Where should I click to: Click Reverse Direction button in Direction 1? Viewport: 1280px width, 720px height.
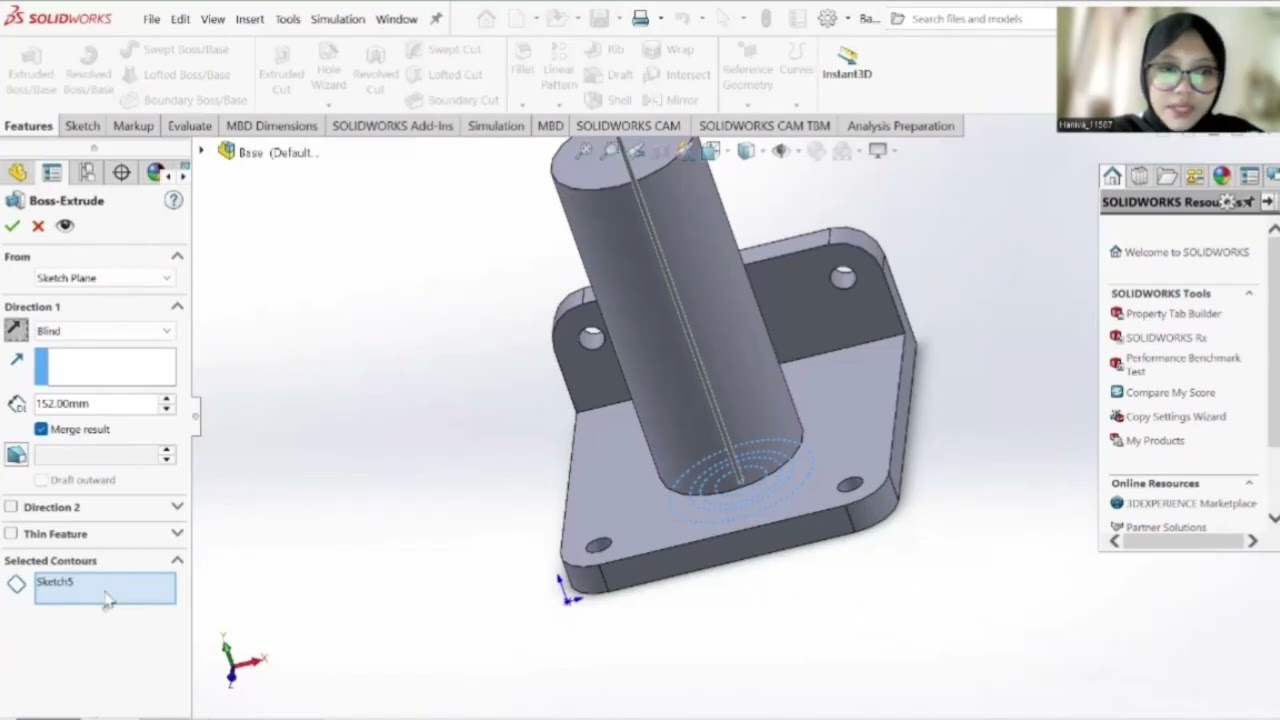pos(16,331)
